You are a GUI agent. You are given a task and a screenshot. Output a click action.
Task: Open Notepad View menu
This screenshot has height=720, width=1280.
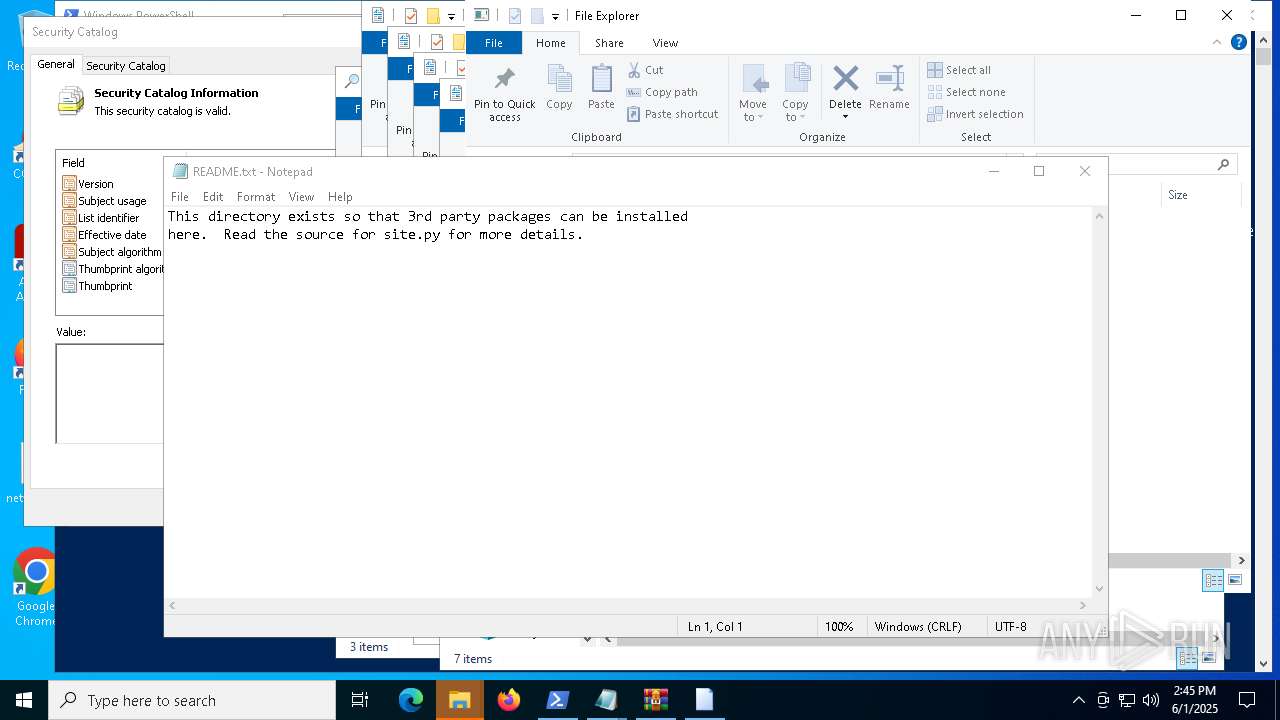coord(301,197)
